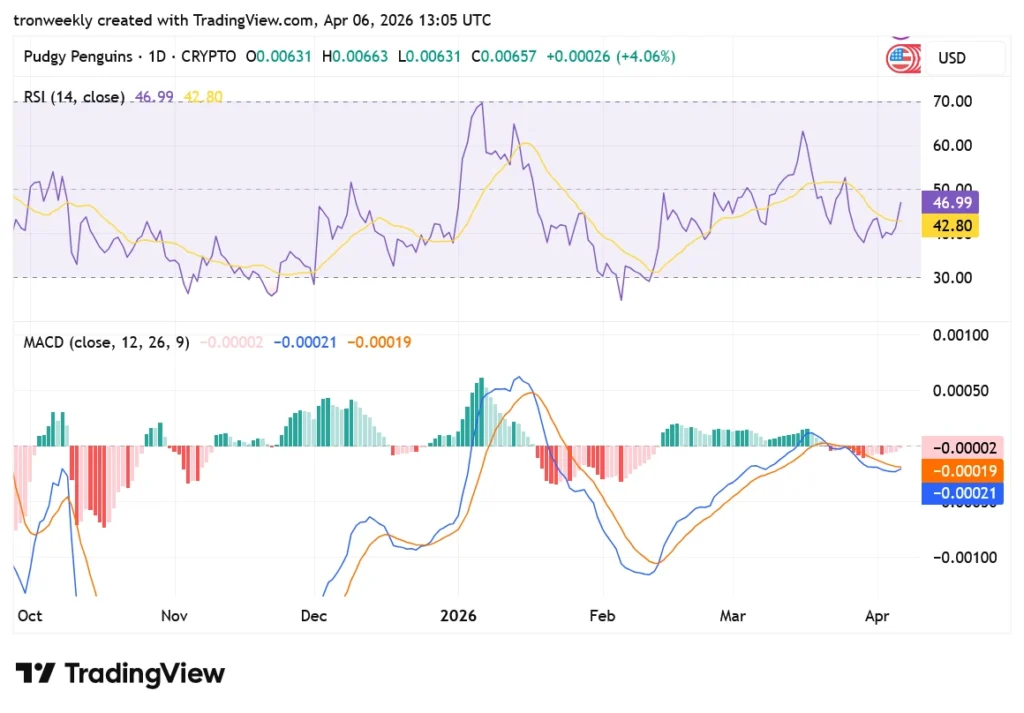Click the US flag currency icon
This screenshot has width=1024, height=713.
pos(902,58)
